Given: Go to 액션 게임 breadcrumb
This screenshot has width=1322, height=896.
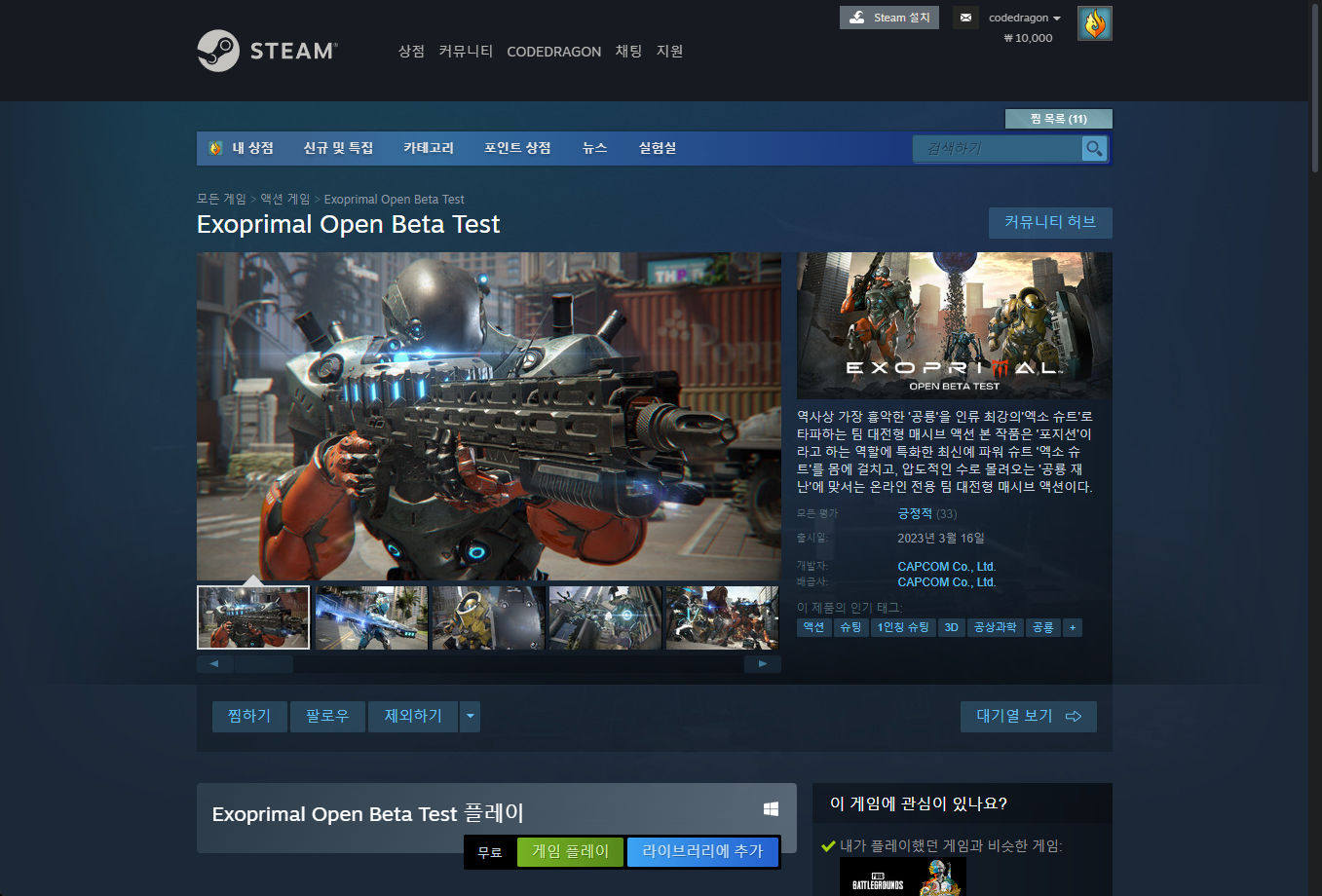Looking at the screenshot, I should click(284, 199).
